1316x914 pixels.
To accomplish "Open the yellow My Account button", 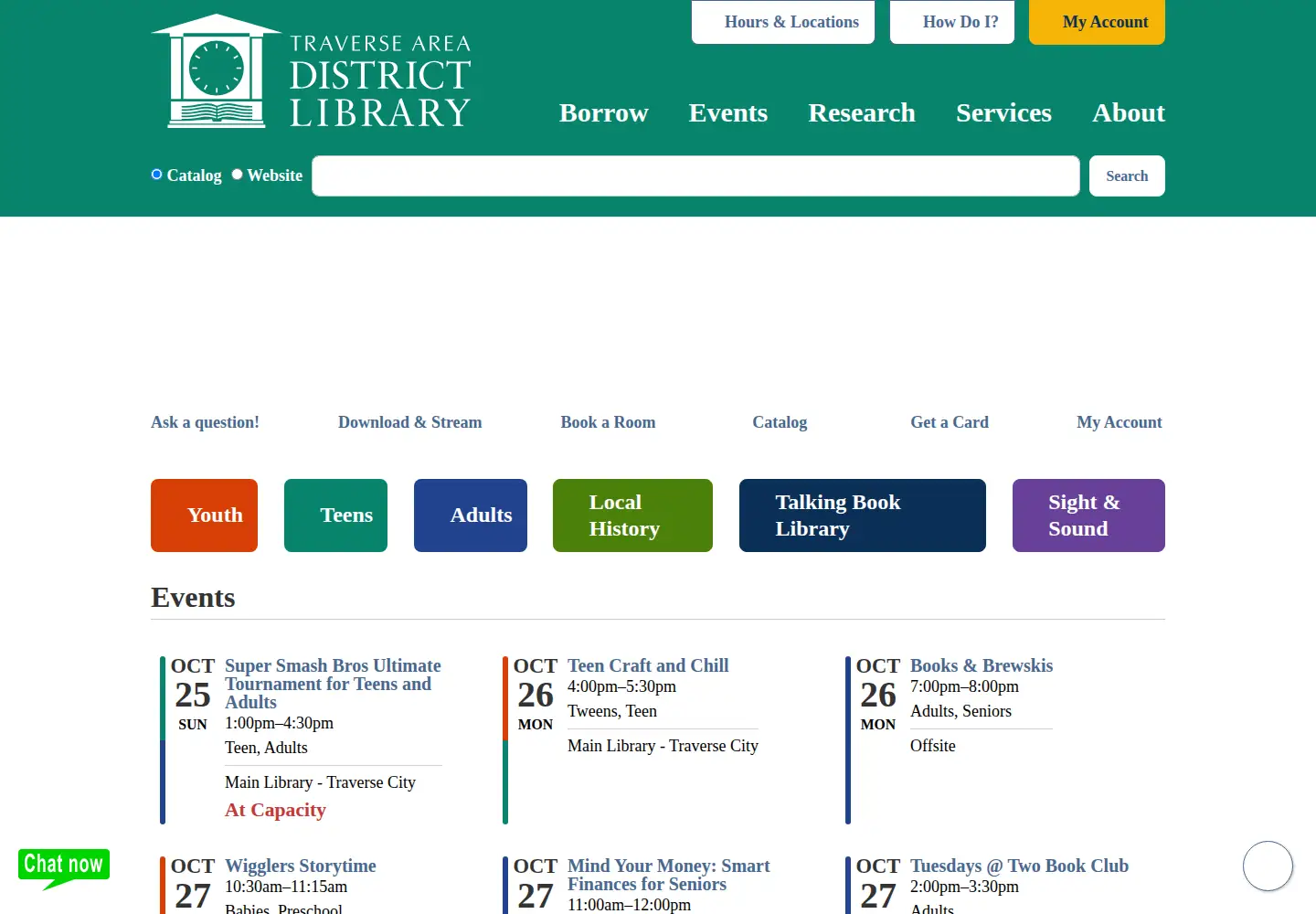I will click(x=1097, y=22).
